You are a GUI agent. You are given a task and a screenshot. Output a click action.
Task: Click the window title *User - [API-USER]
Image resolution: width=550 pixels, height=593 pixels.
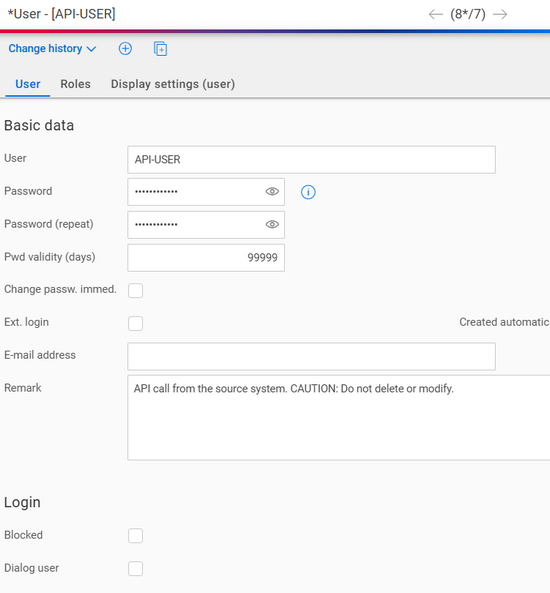62,14
